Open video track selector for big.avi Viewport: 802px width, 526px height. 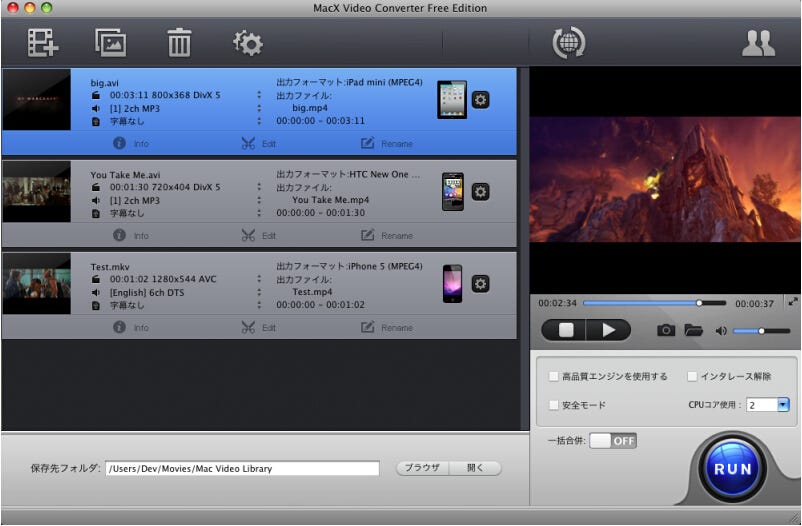[259, 95]
